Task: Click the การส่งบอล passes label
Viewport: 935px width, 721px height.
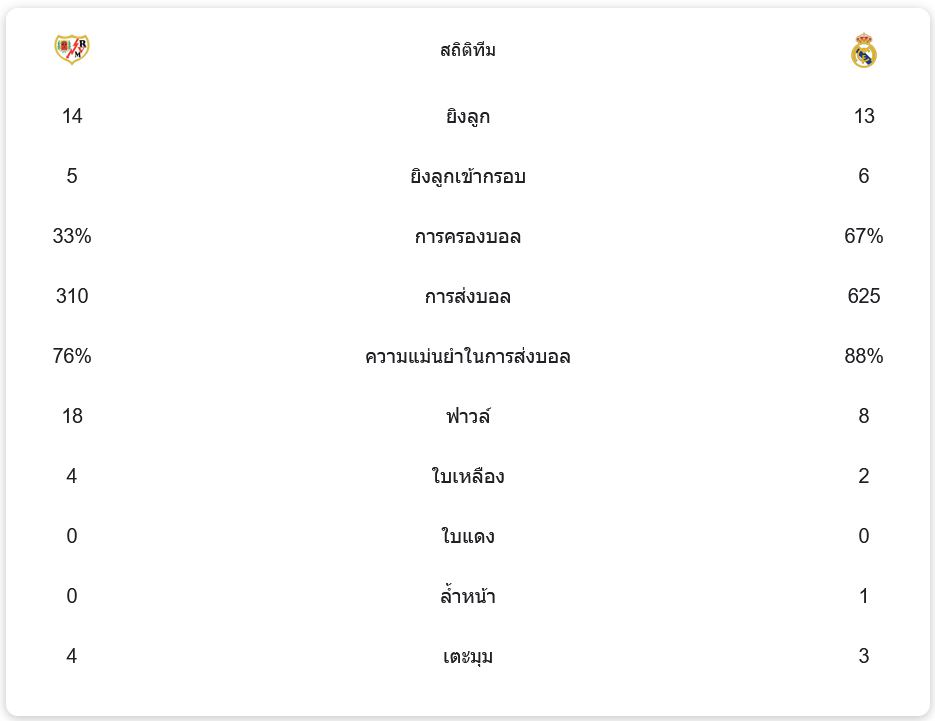Action: point(468,297)
